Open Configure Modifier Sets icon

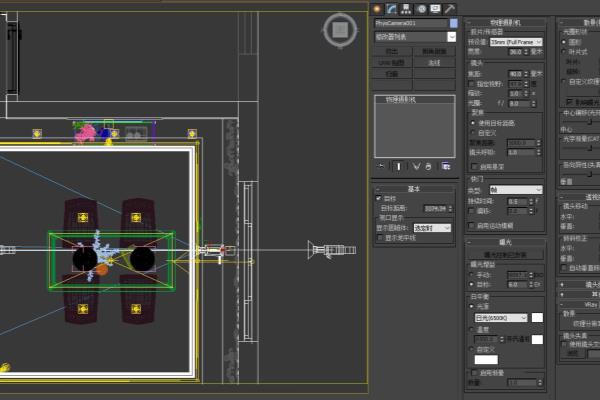[446, 167]
